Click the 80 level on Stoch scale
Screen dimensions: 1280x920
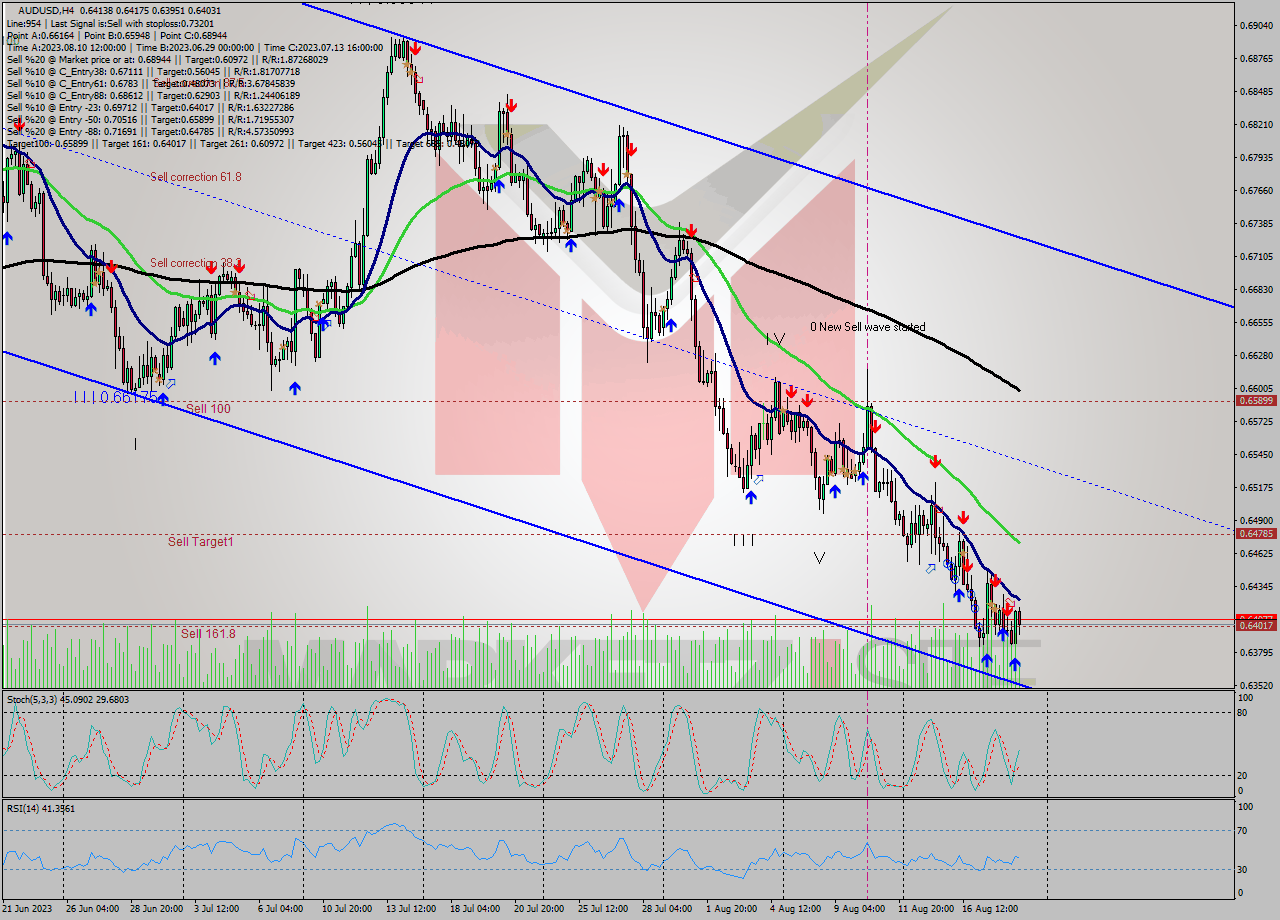(1243, 712)
